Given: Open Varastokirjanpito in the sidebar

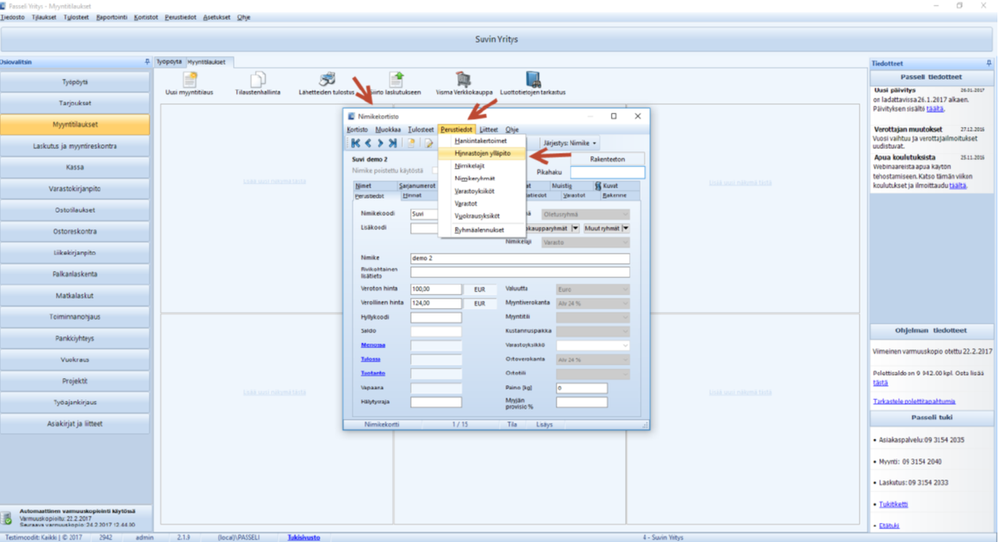Looking at the screenshot, I should click(75, 189).
